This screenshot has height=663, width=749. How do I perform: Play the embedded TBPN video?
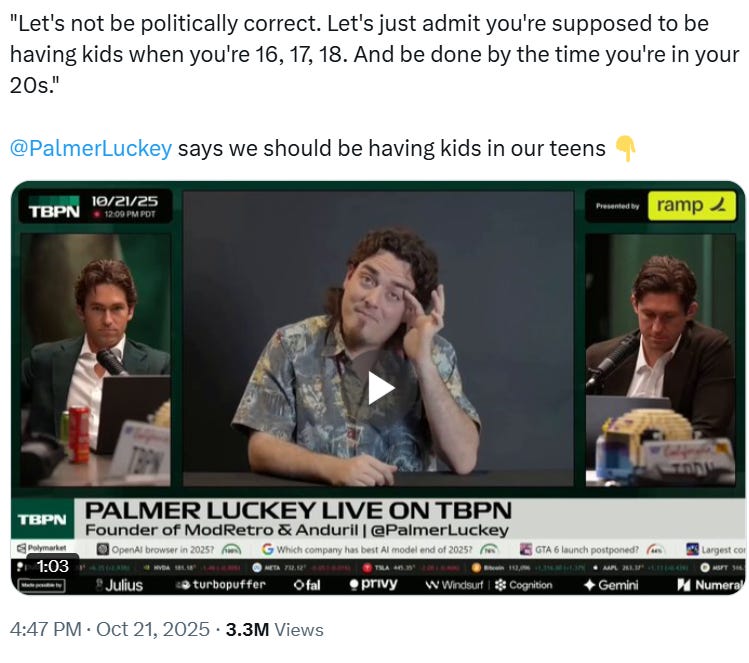click(381, 388)
